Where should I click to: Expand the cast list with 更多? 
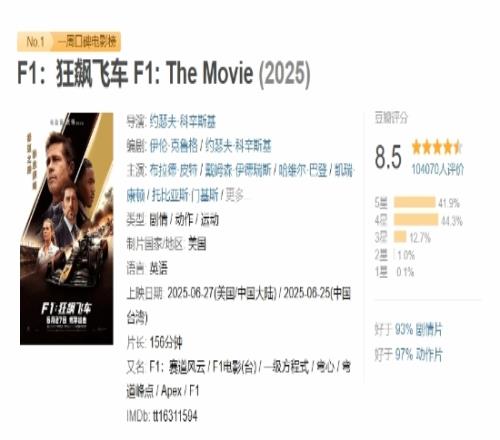click(235, 195)
